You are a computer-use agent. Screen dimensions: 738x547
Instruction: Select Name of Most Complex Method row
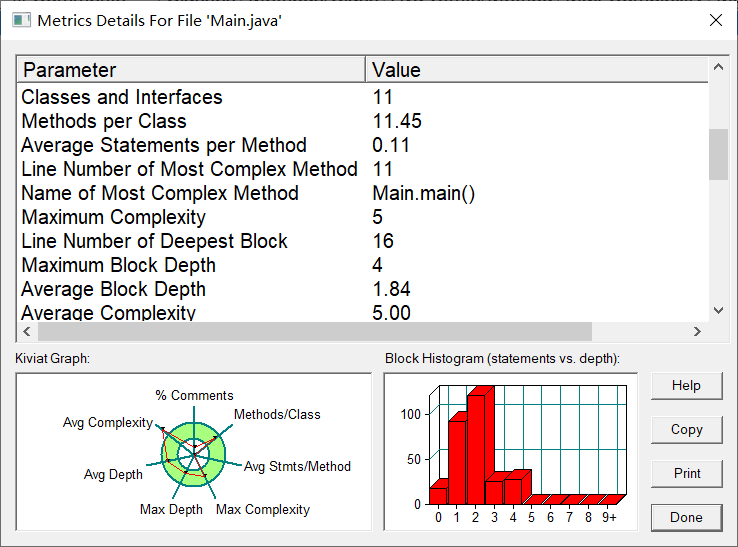pos(362,193)
